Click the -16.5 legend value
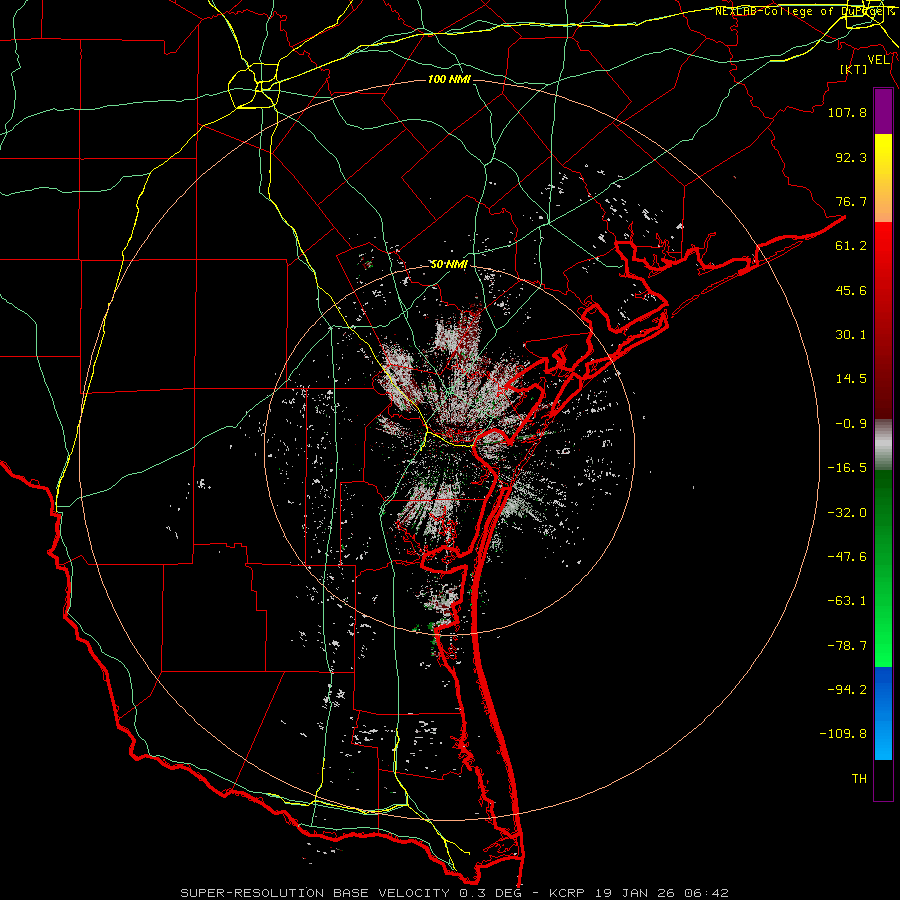The width and height of the screenshot is (900, 900). point(847,468)
